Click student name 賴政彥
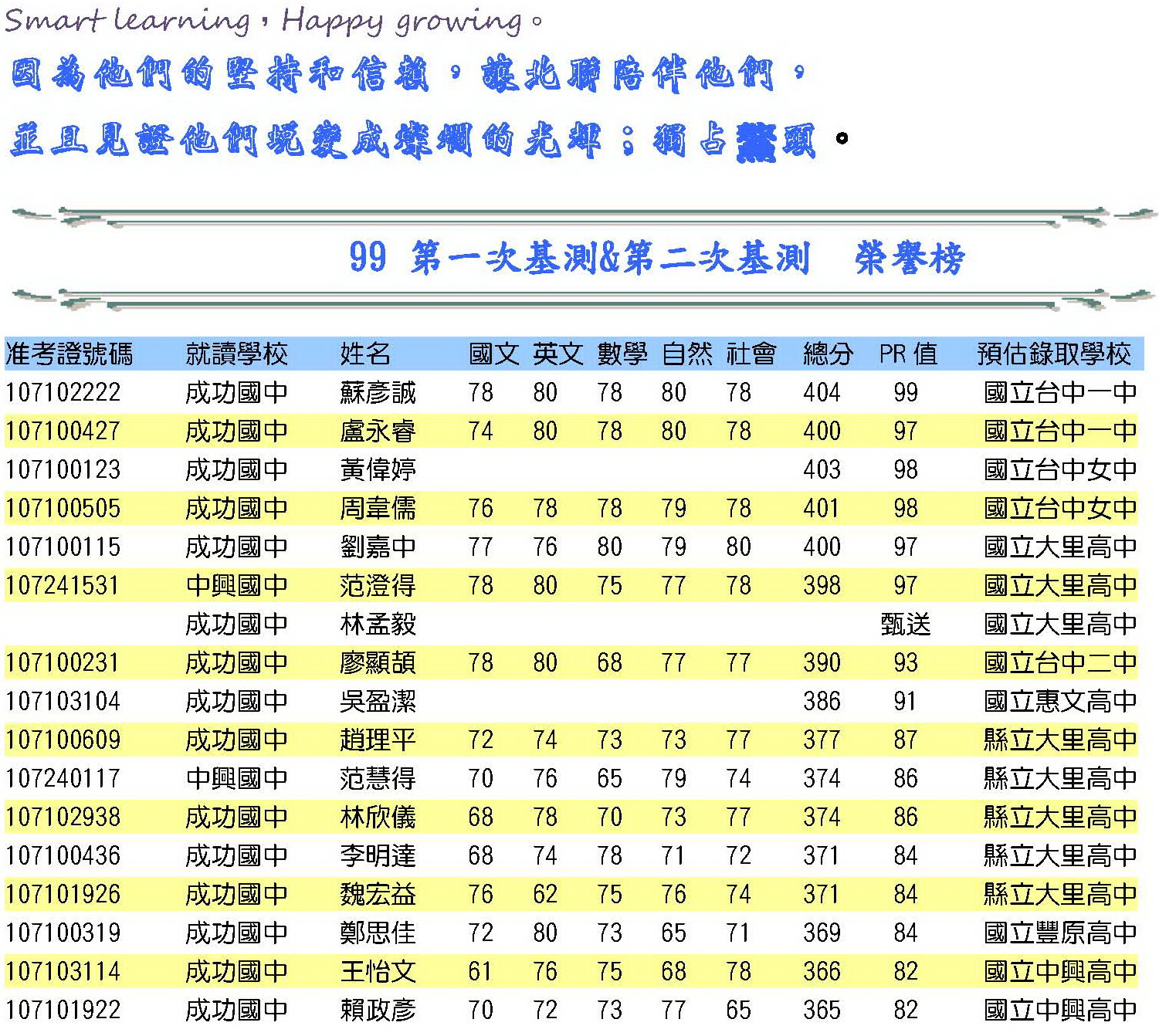 tap(378, 1011)
